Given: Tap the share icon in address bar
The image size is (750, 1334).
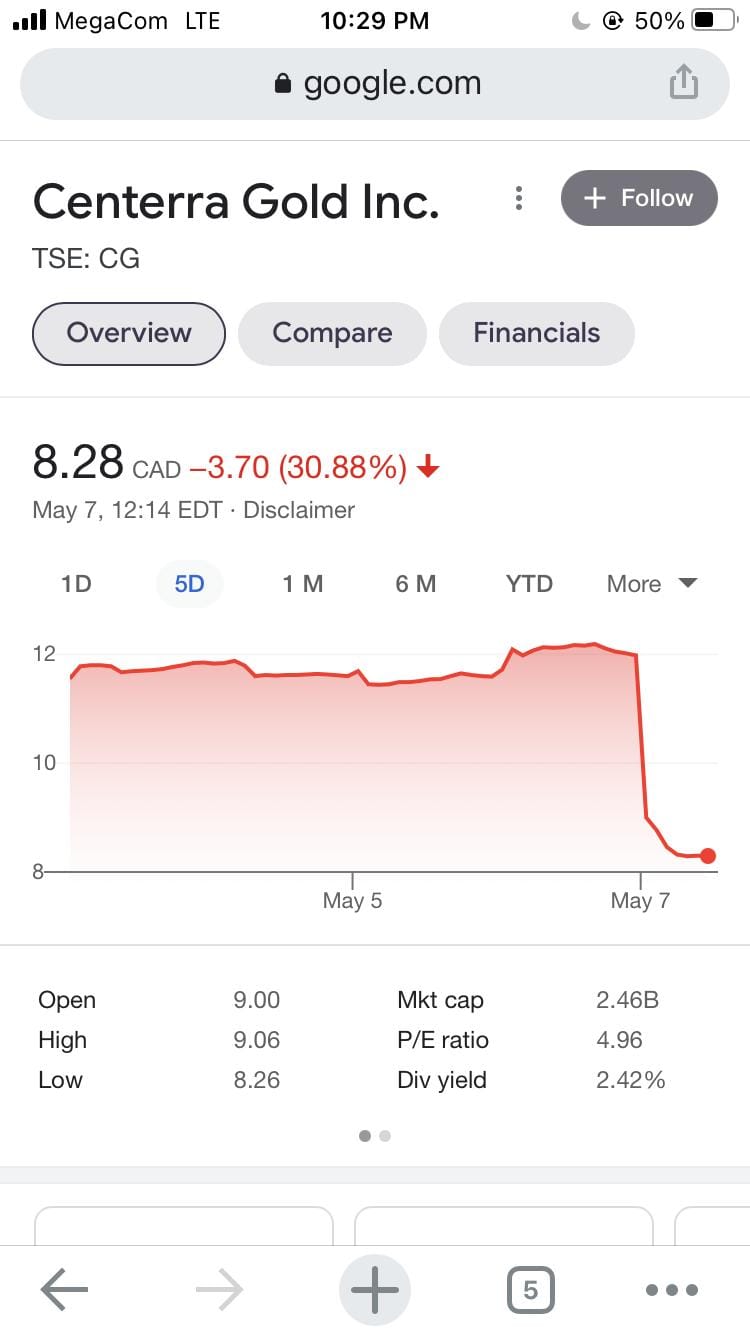Looking at the screenshot, I should coord(683,82).
